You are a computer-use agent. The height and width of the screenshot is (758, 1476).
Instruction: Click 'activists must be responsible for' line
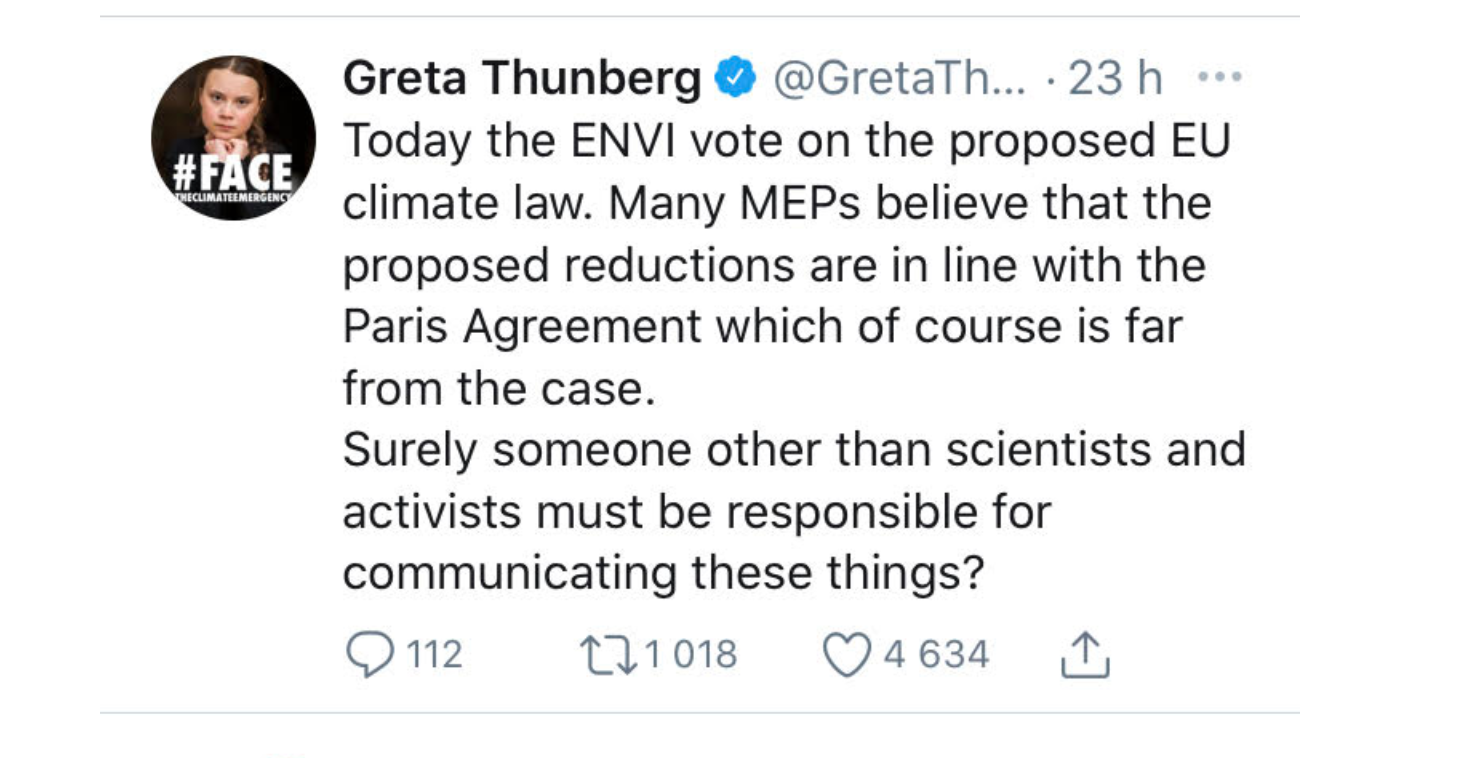(697, 512)
